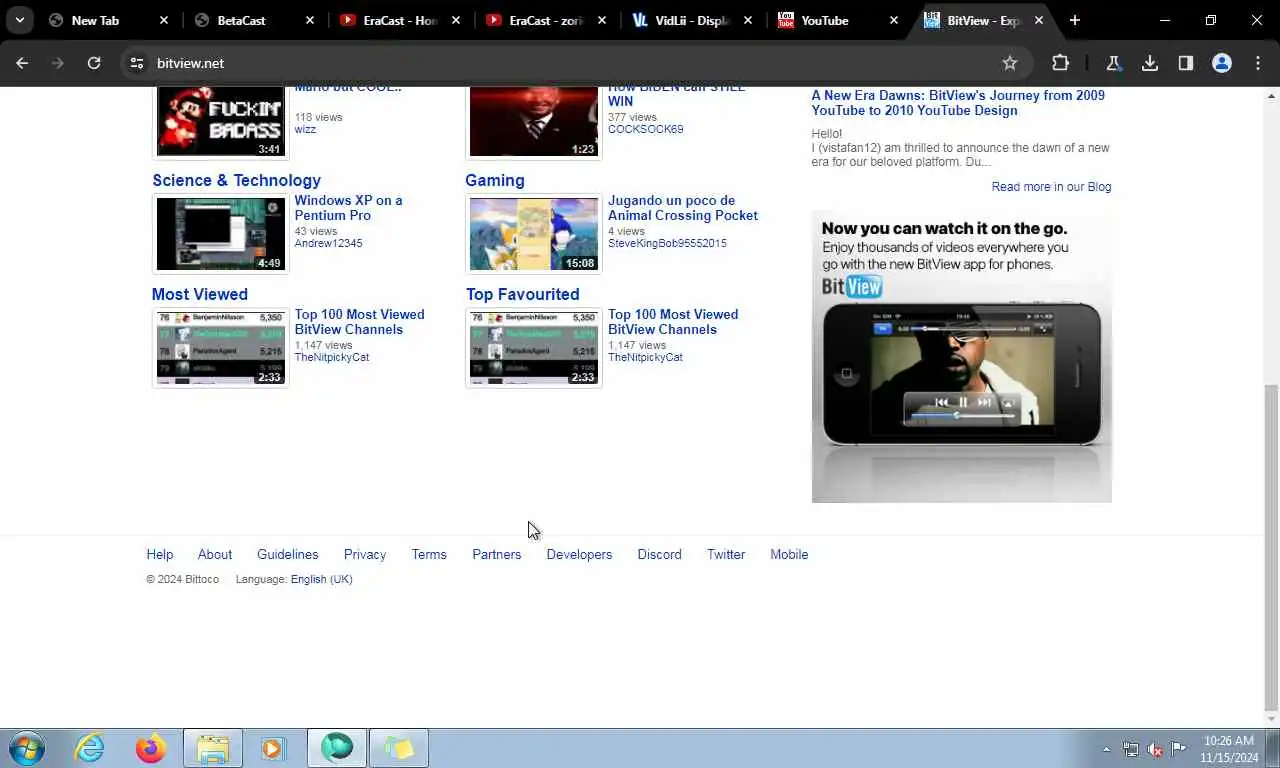Screen dimensions: 1280x768
Task: View site information icon beside address
Action: [137, 63]
